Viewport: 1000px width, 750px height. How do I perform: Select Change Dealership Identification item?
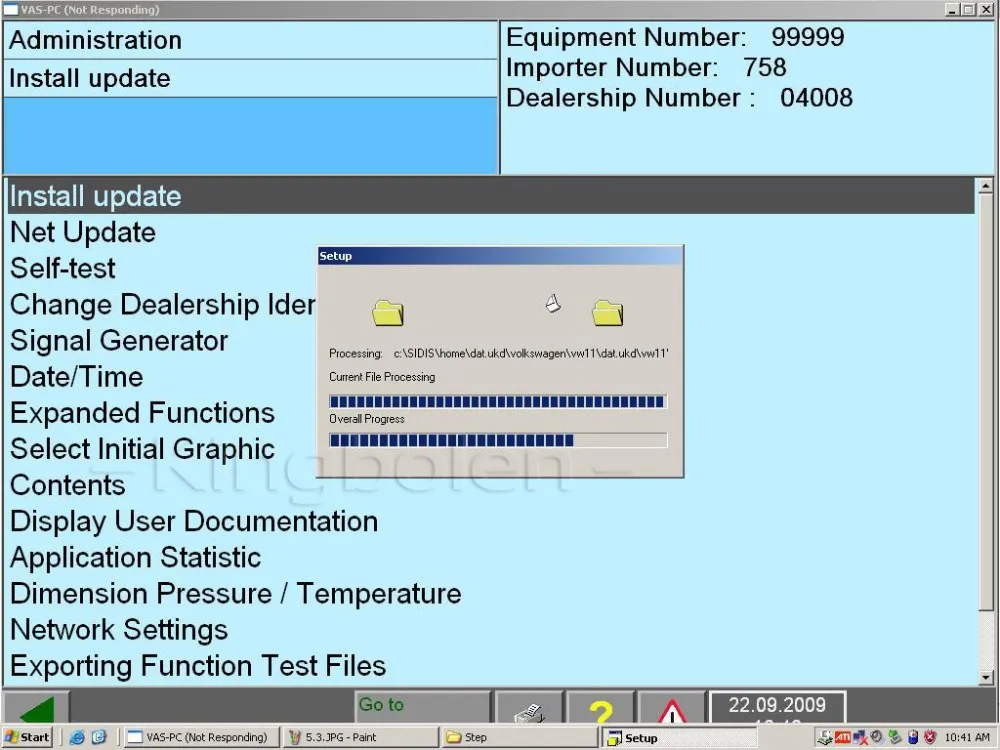coord(163,305)
